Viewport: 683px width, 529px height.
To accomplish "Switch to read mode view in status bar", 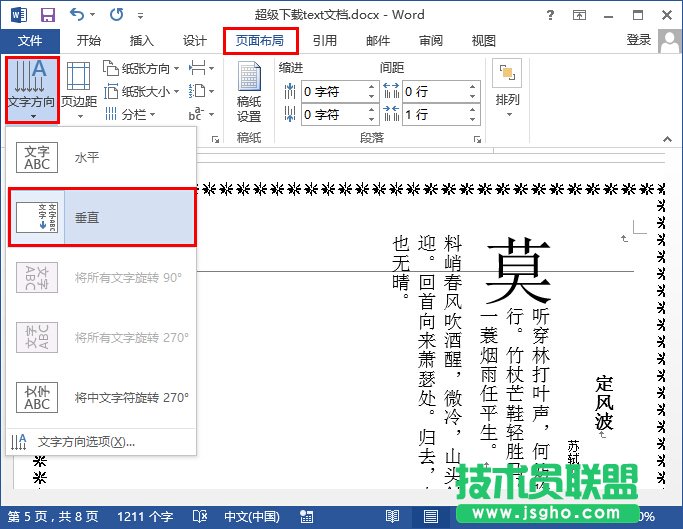I will pyautogui.click(x=392, y=518).
